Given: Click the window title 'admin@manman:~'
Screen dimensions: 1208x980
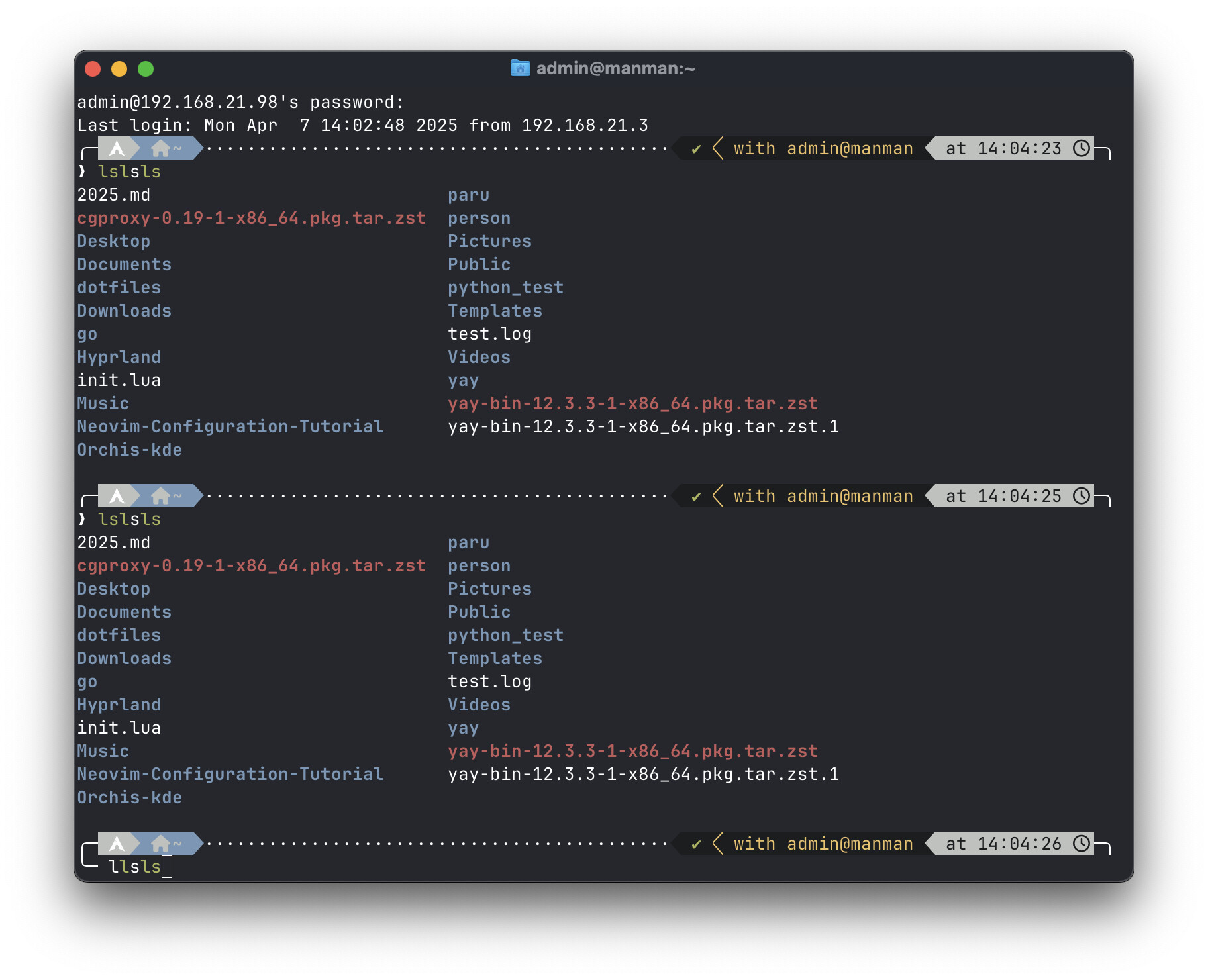Looking at the screenshot, I should pyautogui.click(x=616, y=68).
